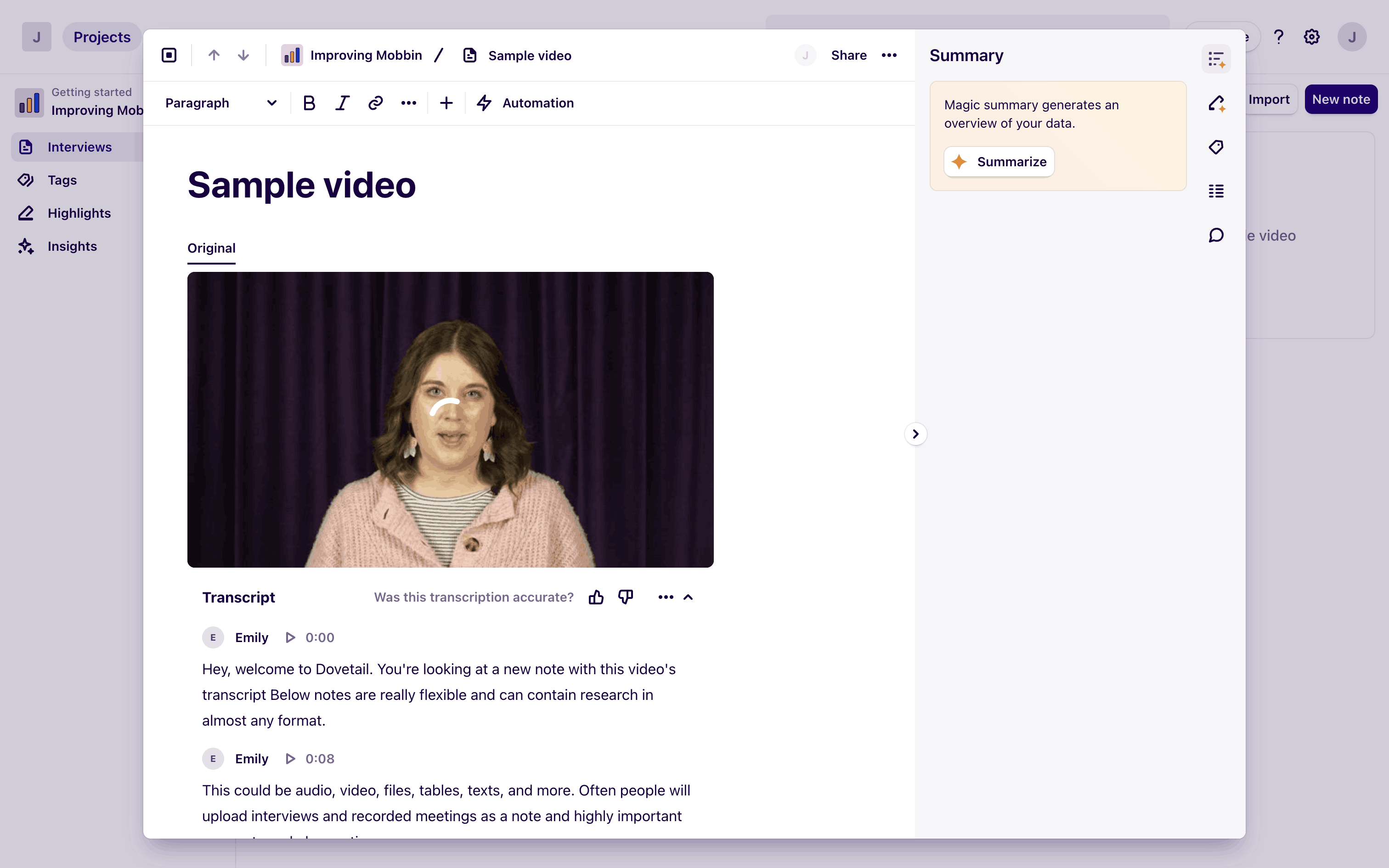Select the Original tab
The width and height of the screenshot is (1389, 868).
[x=211, y=248]
